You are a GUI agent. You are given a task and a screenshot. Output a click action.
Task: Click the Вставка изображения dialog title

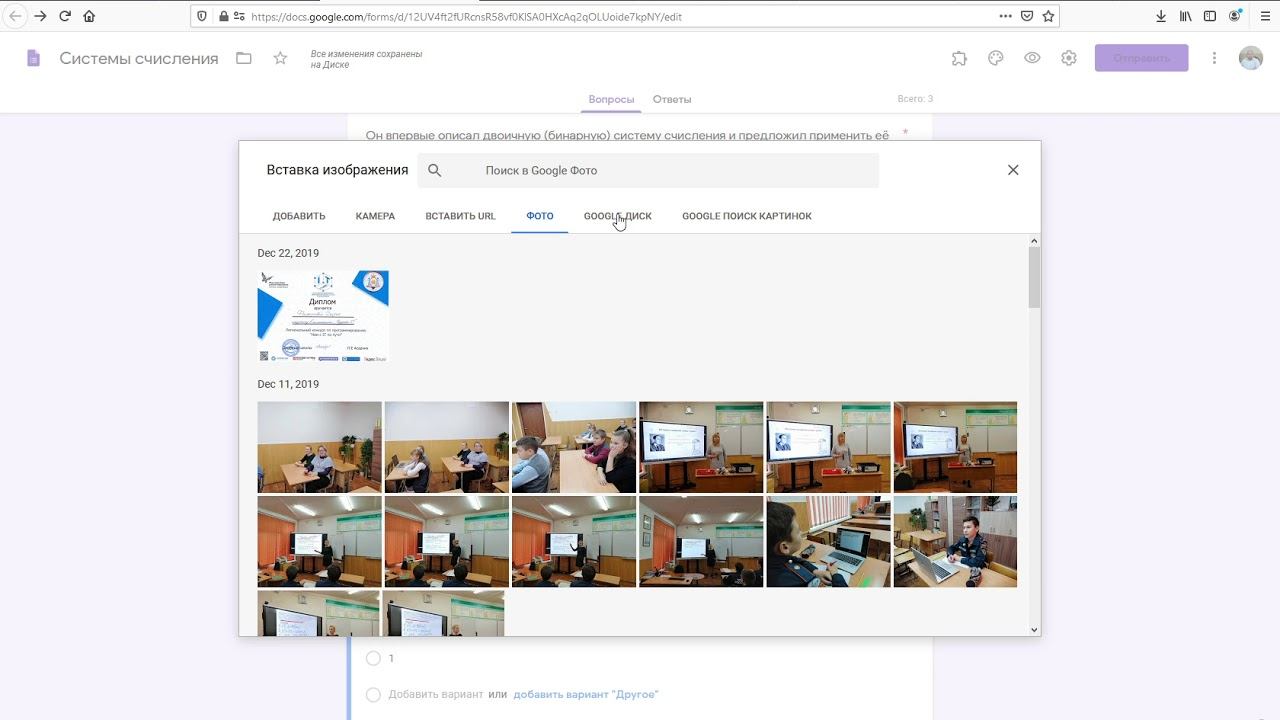[337, 170]
